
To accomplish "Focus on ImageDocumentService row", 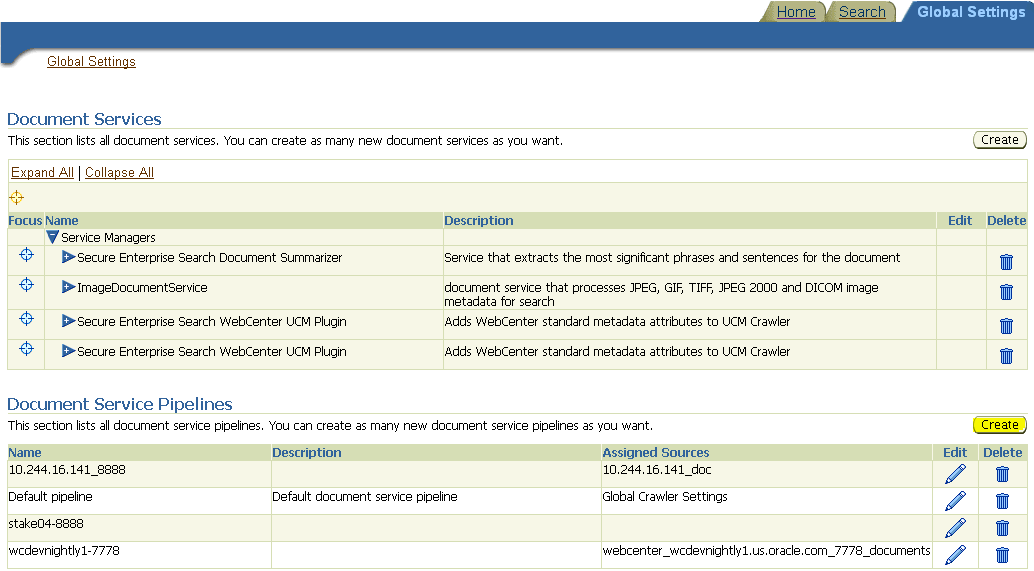I will point(26,284).
